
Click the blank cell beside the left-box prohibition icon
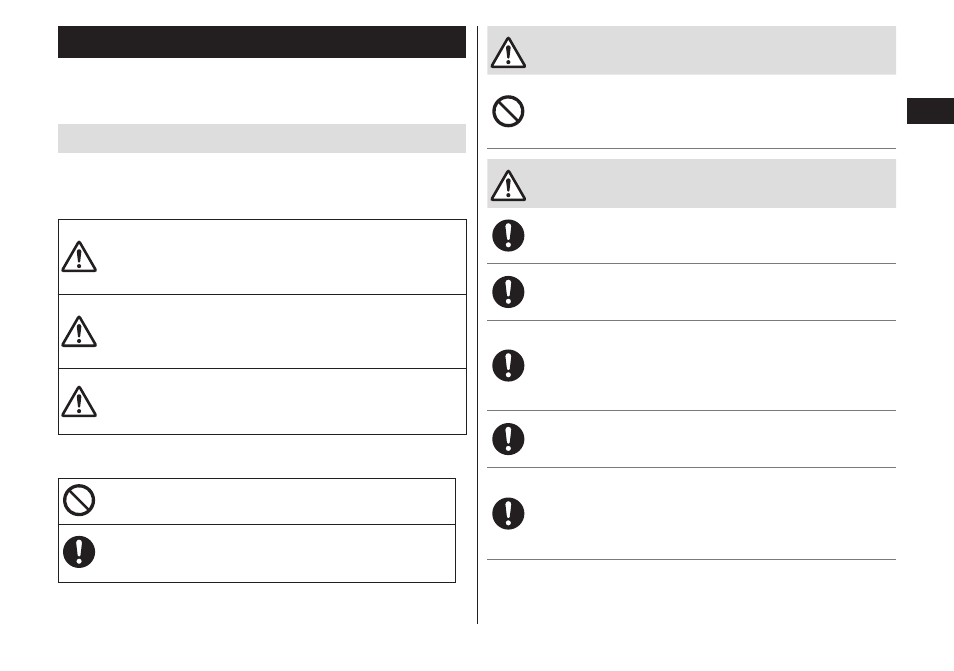pyautogui.click(x=277, y=501)
